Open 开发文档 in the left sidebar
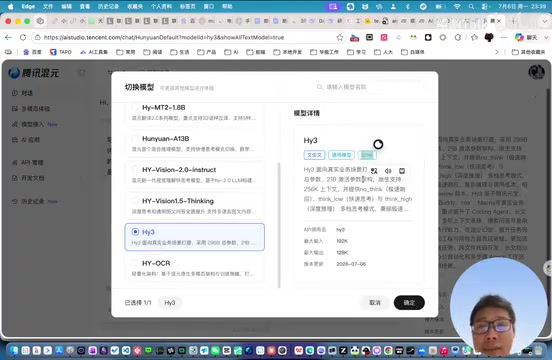The height and width of the screenshot is (360, 552). click(x=28, y=178)
